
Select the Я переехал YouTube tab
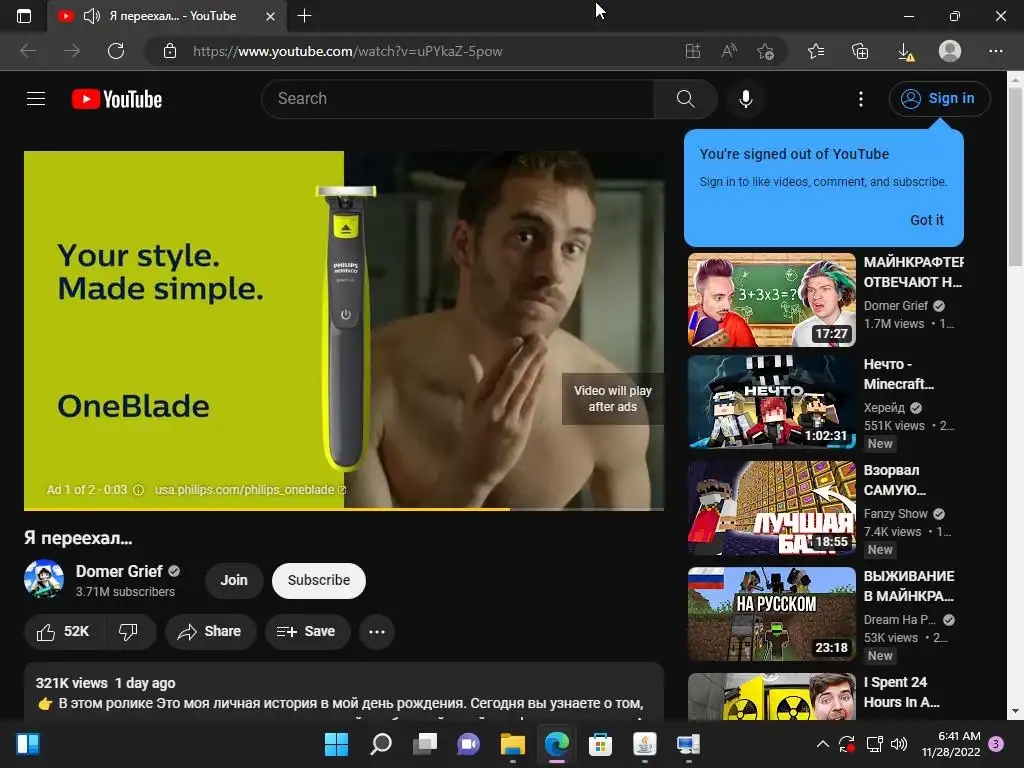pos(167,16)
